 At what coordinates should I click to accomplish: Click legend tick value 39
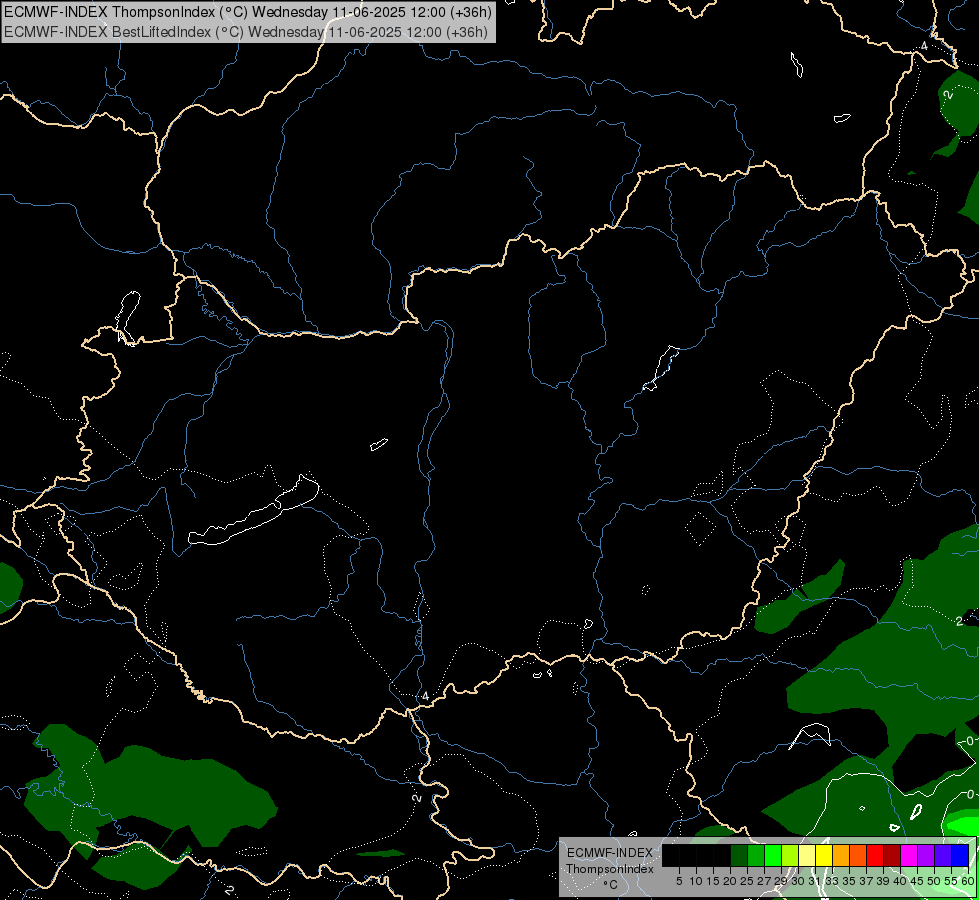click(x=883, y=881)
